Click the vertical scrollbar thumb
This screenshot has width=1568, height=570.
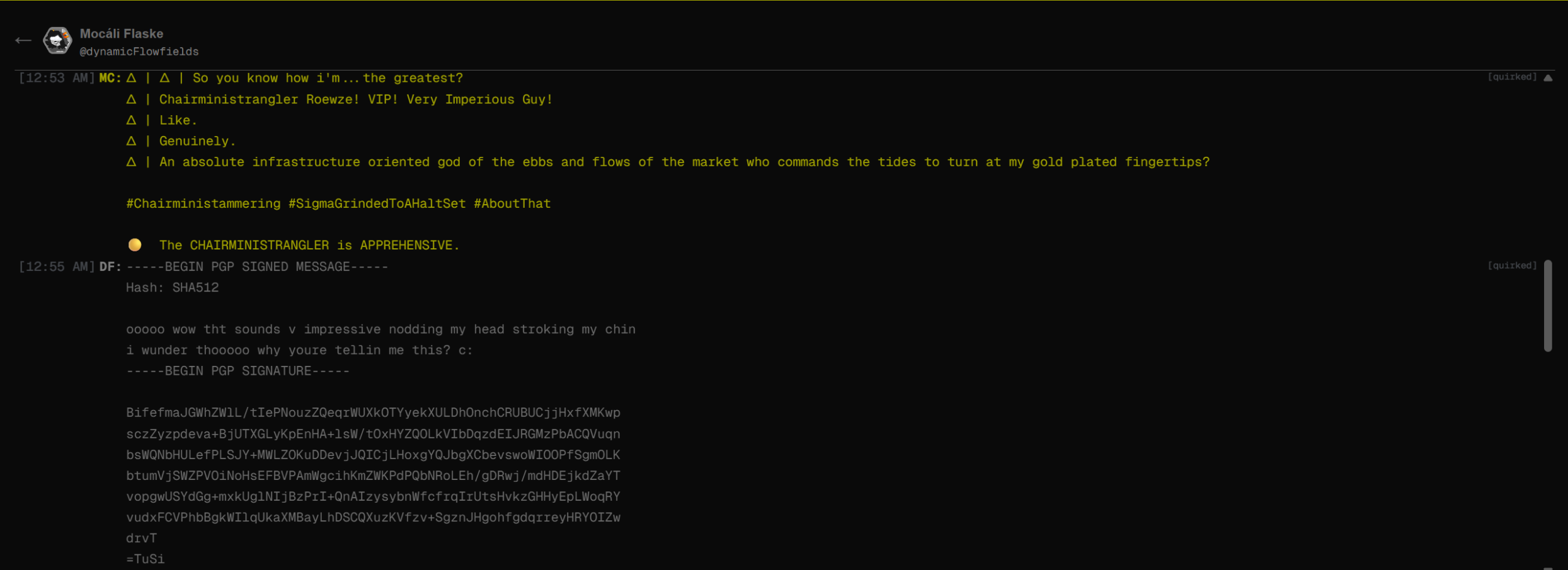tap(1548, 305)
